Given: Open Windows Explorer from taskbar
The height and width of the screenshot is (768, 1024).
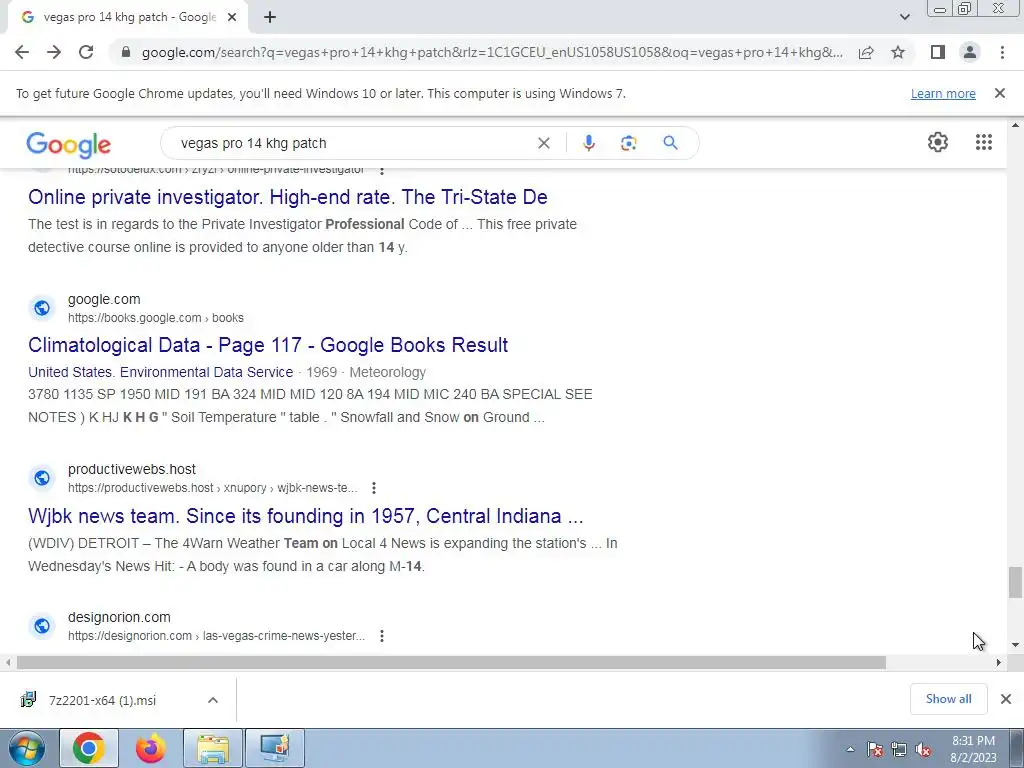Looking at the screenshot, I should [x=213, y=748].
